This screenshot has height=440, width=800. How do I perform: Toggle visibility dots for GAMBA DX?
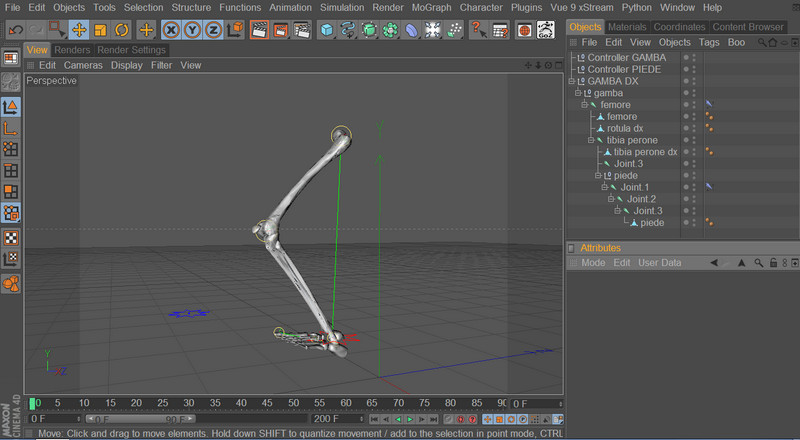pos(693,81)
